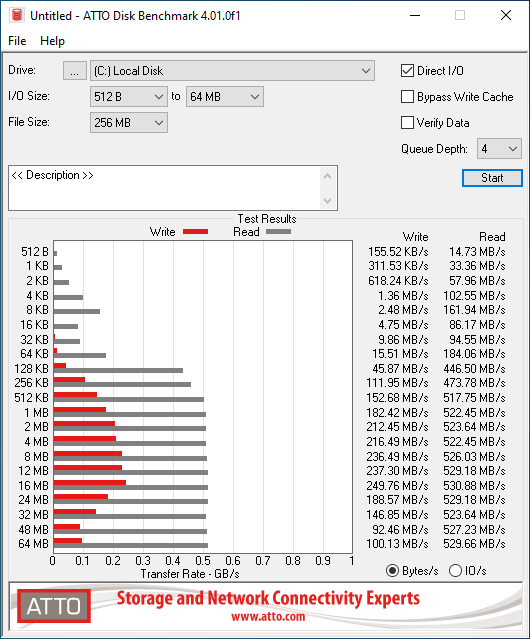Click the ATTO logo in the banner
530x639 pixels.
(54, 606)
